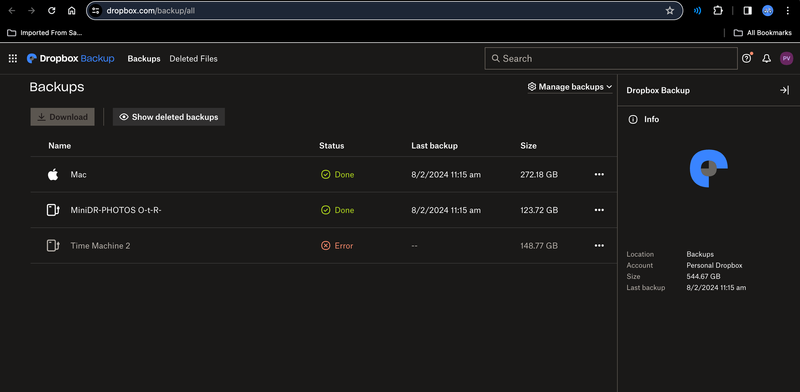Image resolution: width=800 pixels, height=392 pixels.
Task: Click the site information icon in address bar
Action: 96,11
